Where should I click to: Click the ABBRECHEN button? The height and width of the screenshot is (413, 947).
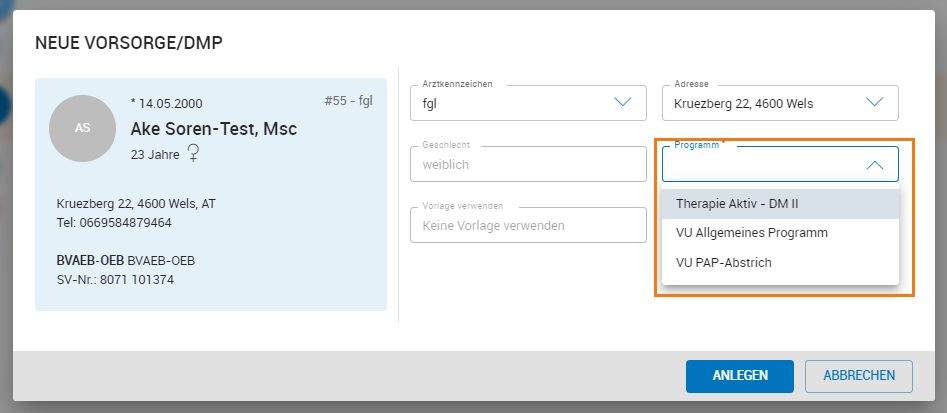click(x=859, y=376)
